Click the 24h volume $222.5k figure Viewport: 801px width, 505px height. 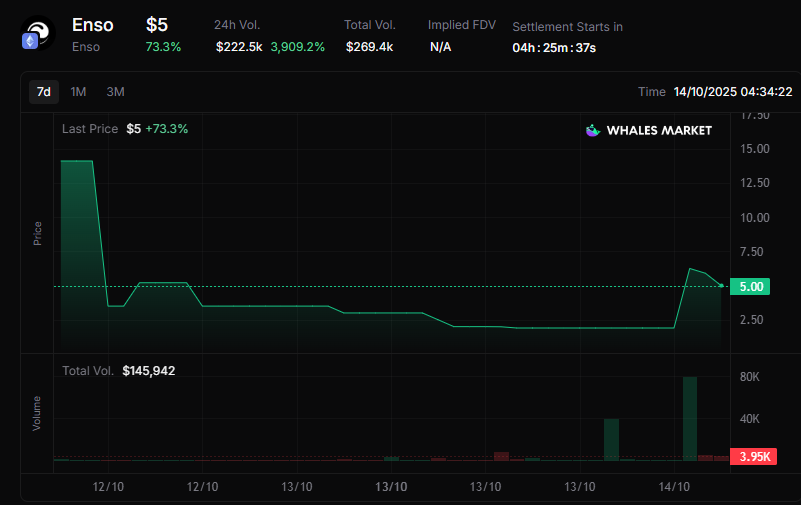click(x=239, y=47)
